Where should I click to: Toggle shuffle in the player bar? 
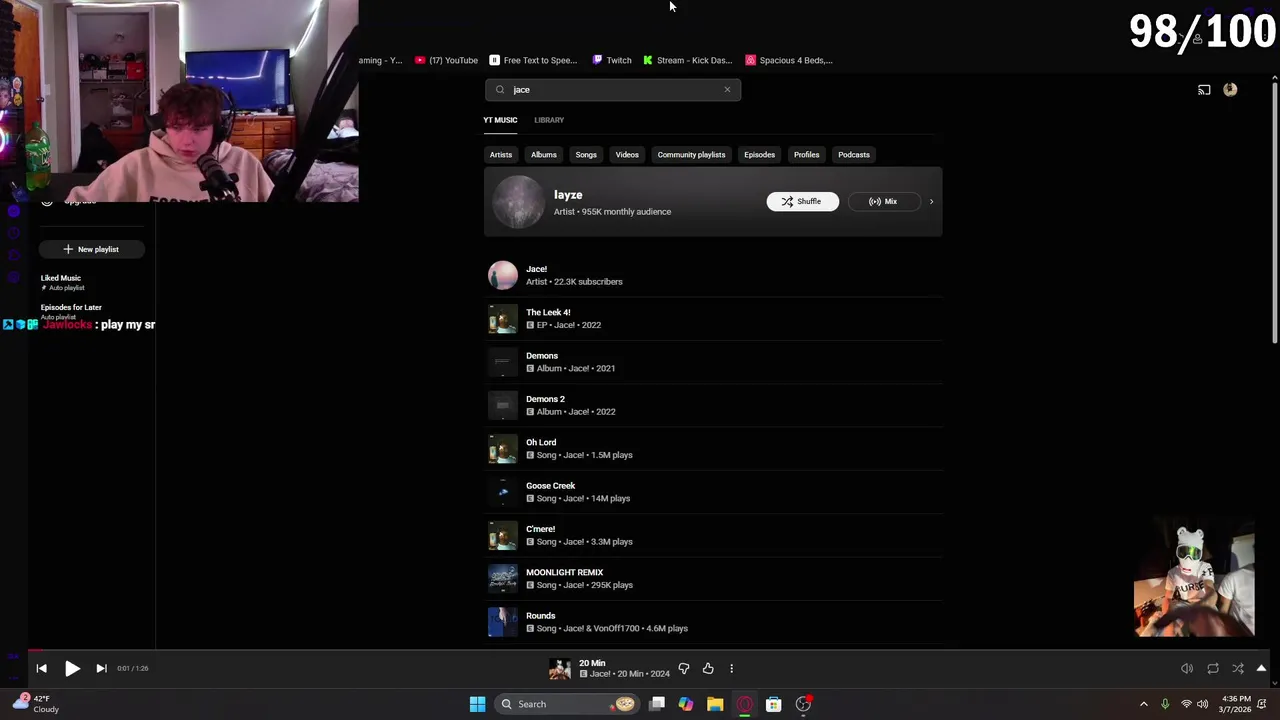click(1238, 668)
